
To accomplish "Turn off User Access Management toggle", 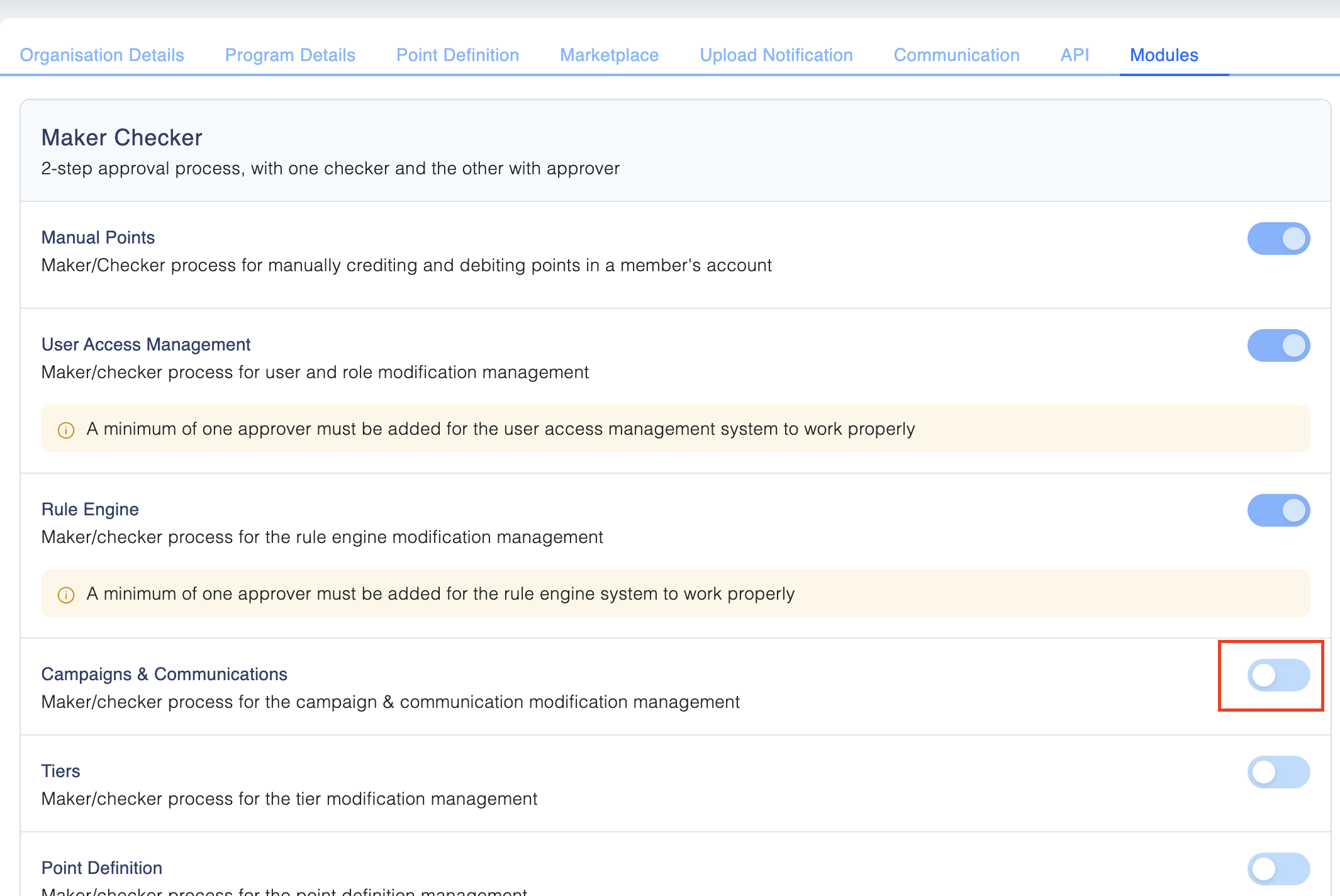I will click(1278, 345).
